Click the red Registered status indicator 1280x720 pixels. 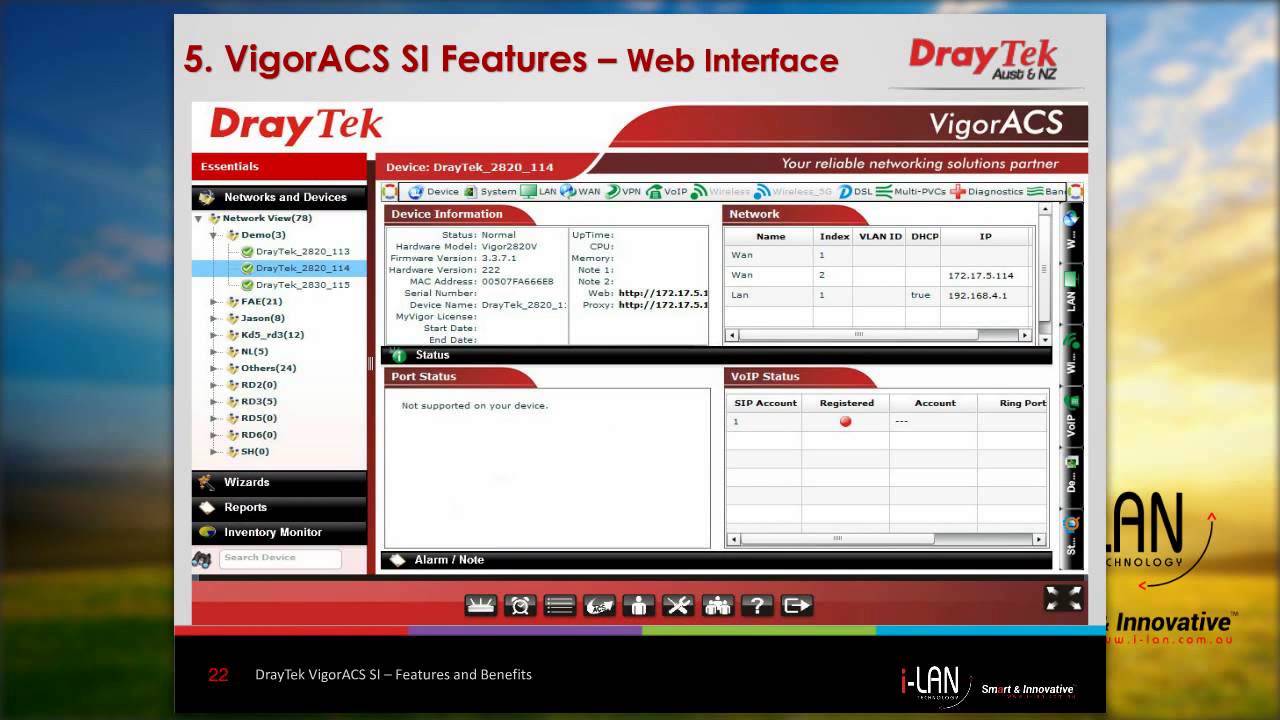[846, 422]
